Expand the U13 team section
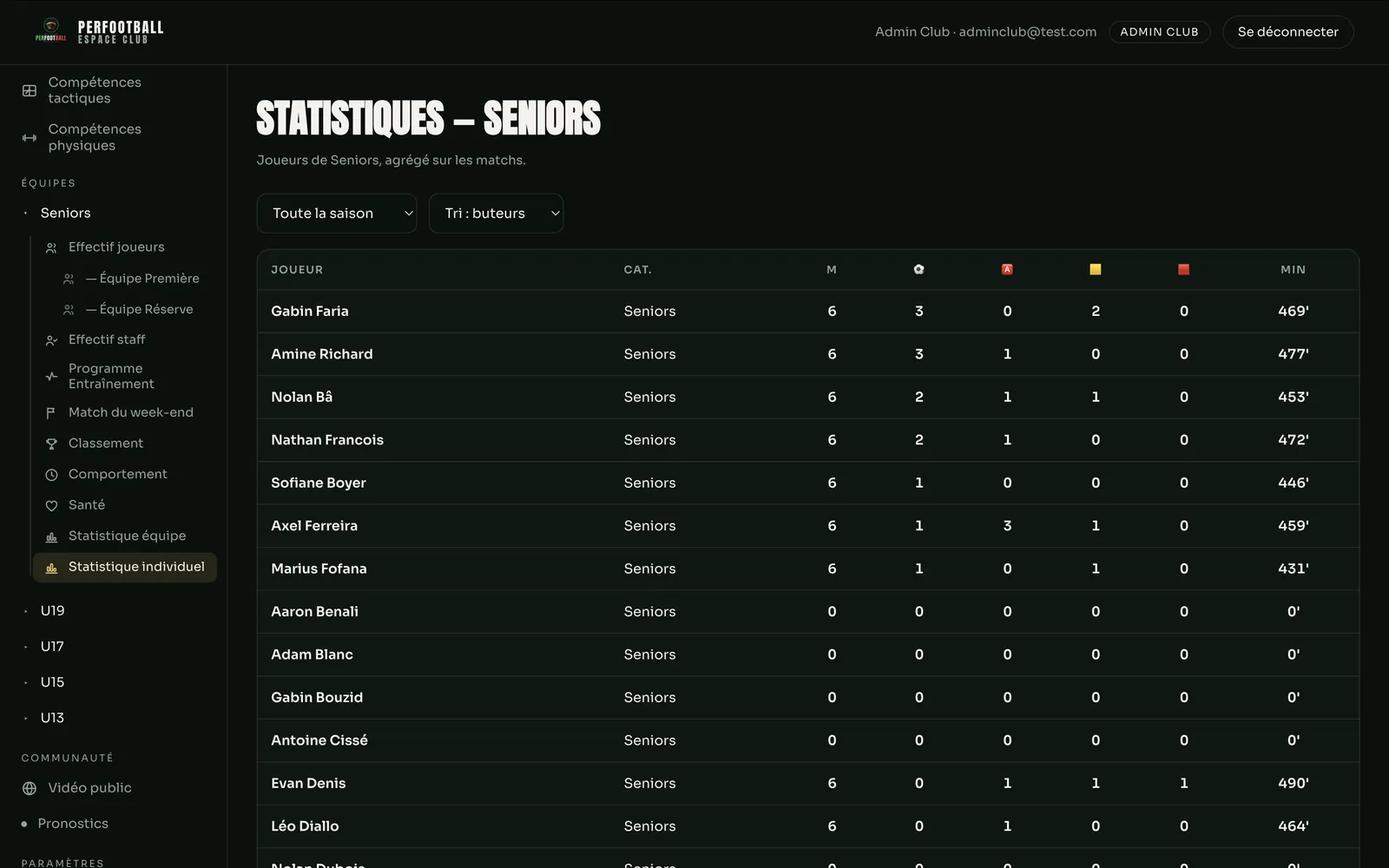Image resolution: width=1389 pixels, height=868 pixels. tap(52, 718)
